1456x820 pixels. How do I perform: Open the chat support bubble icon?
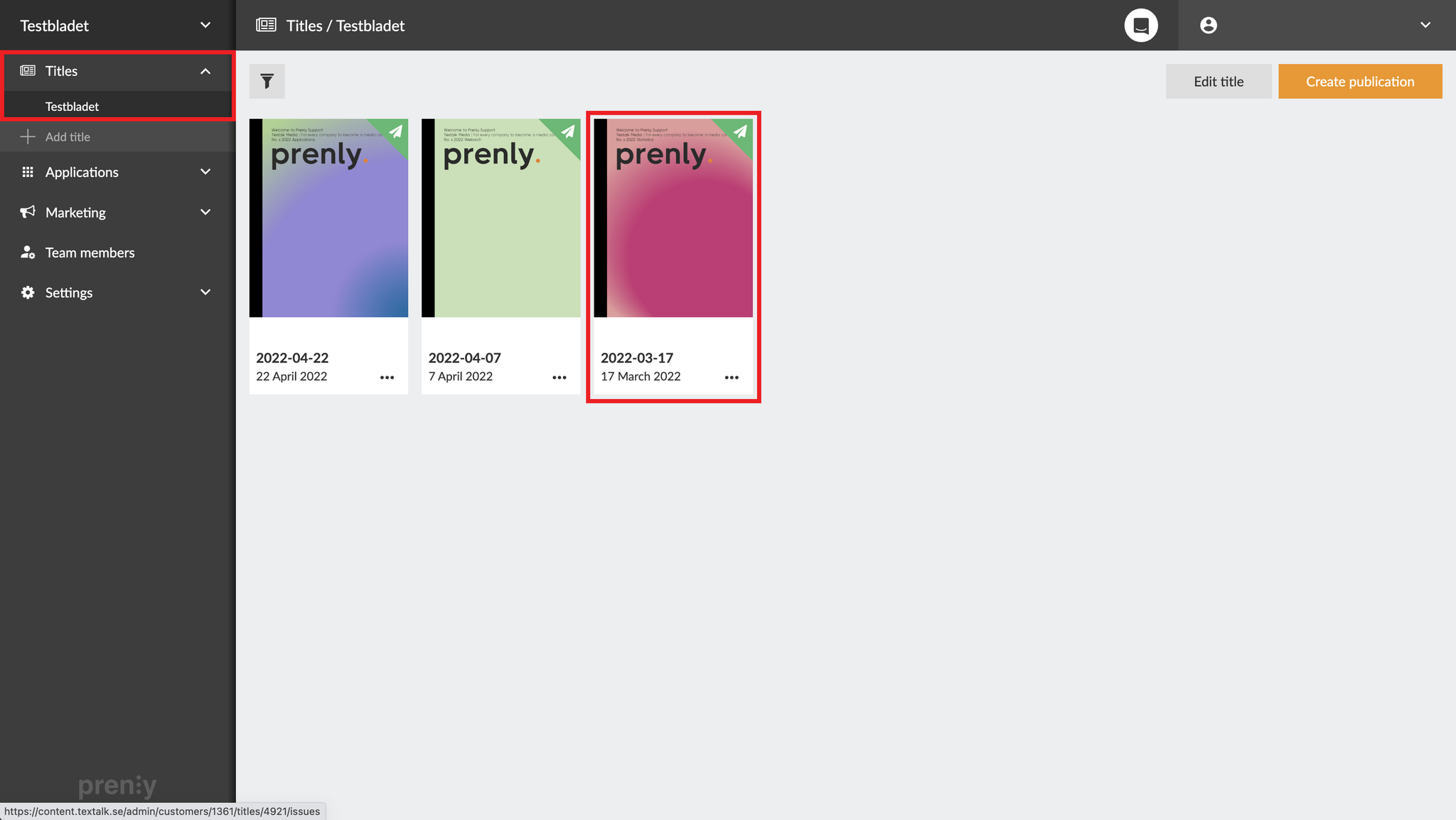(x=1140, y=26)
